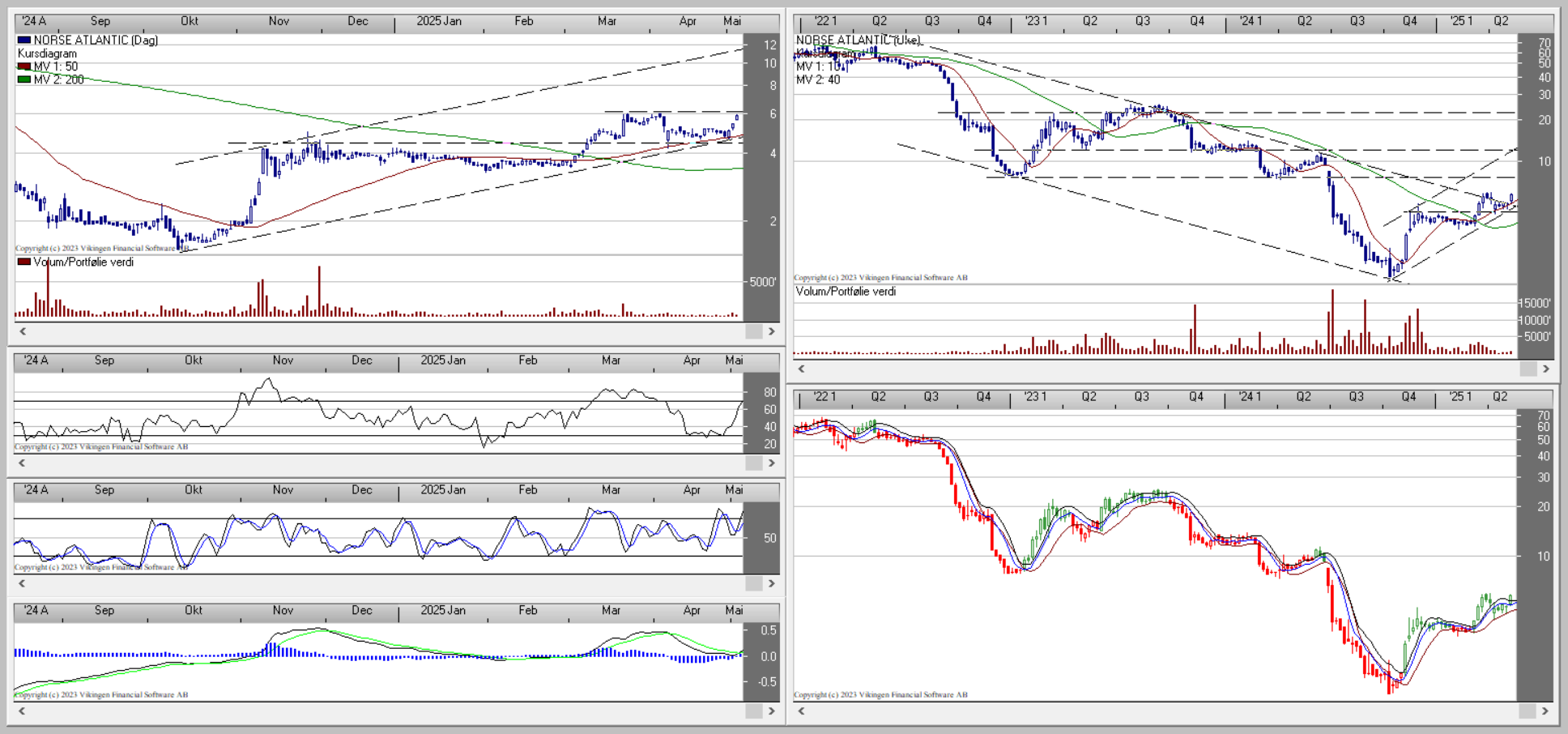This screenshot has width=1568, height=734.
Task: Click left scroll arrow under daily price chart
Action: (x=23, y=331)
